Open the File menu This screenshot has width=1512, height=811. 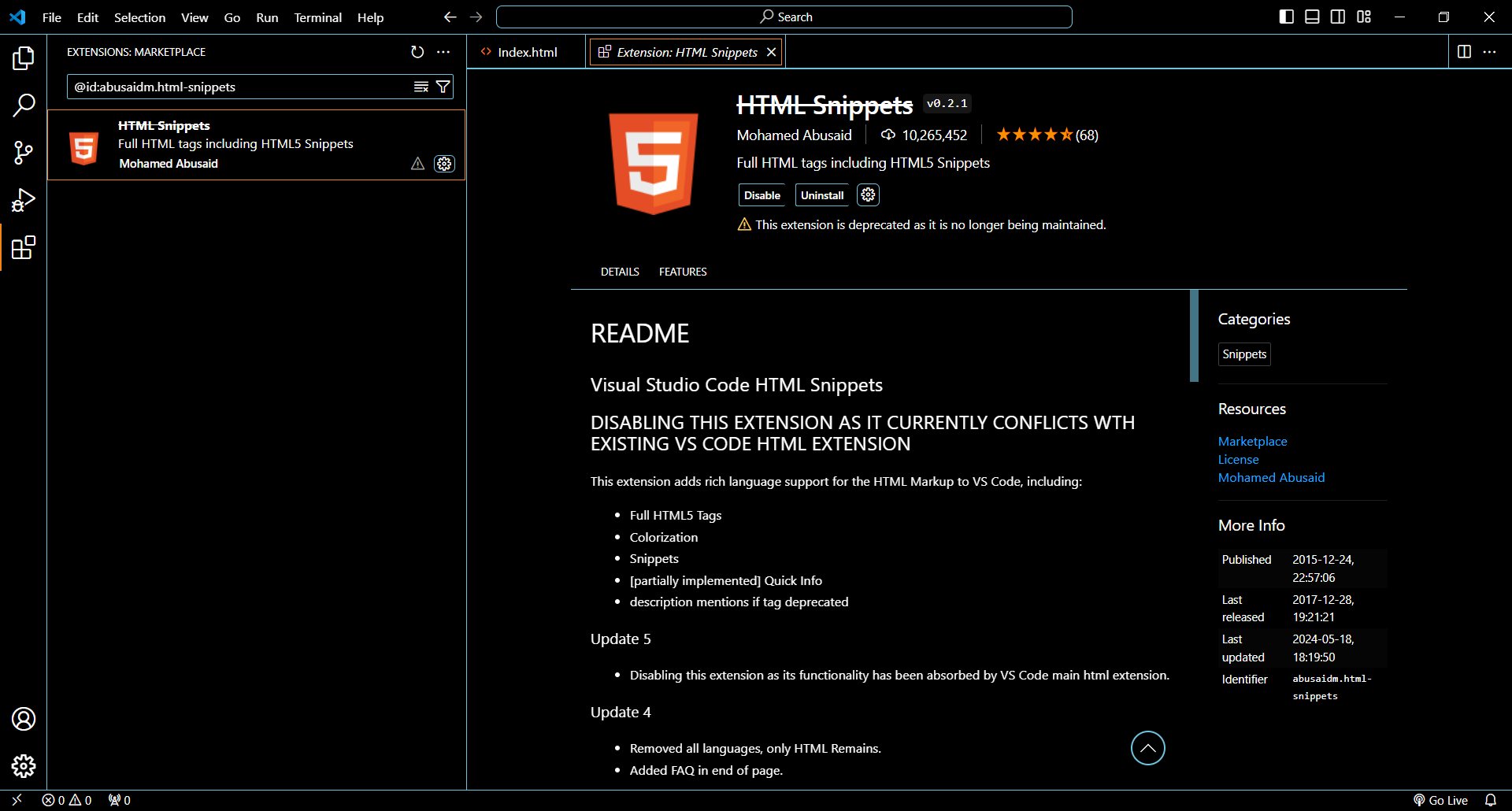52,17
